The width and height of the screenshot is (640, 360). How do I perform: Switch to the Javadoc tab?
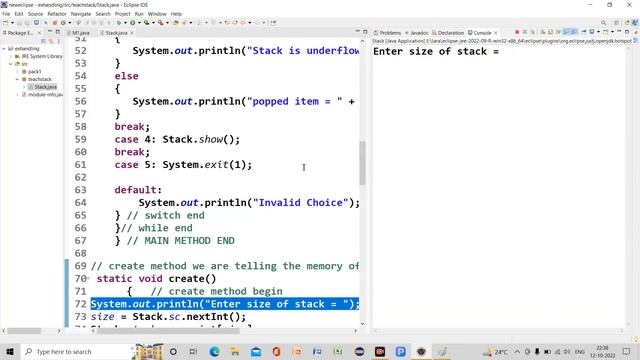pos(416,33)
